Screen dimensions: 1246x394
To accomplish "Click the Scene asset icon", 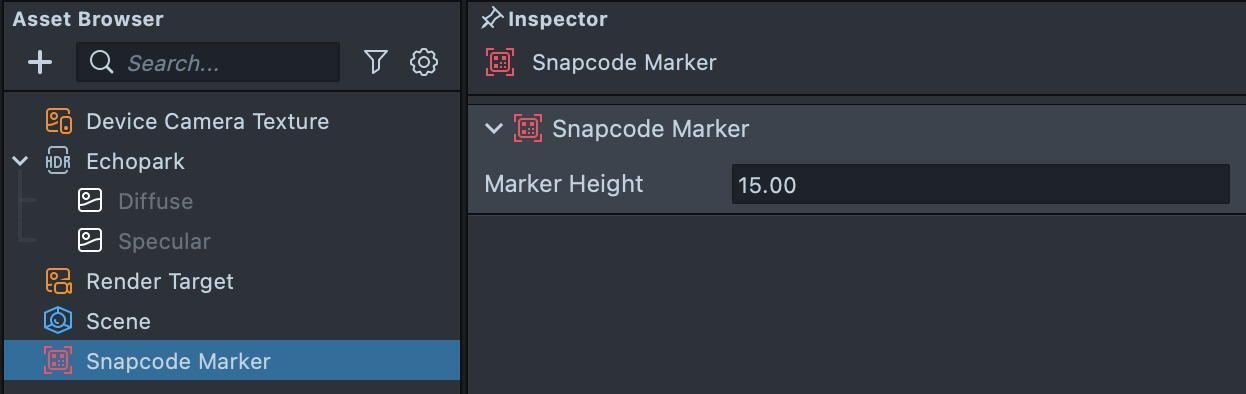I will coord(59,322).
